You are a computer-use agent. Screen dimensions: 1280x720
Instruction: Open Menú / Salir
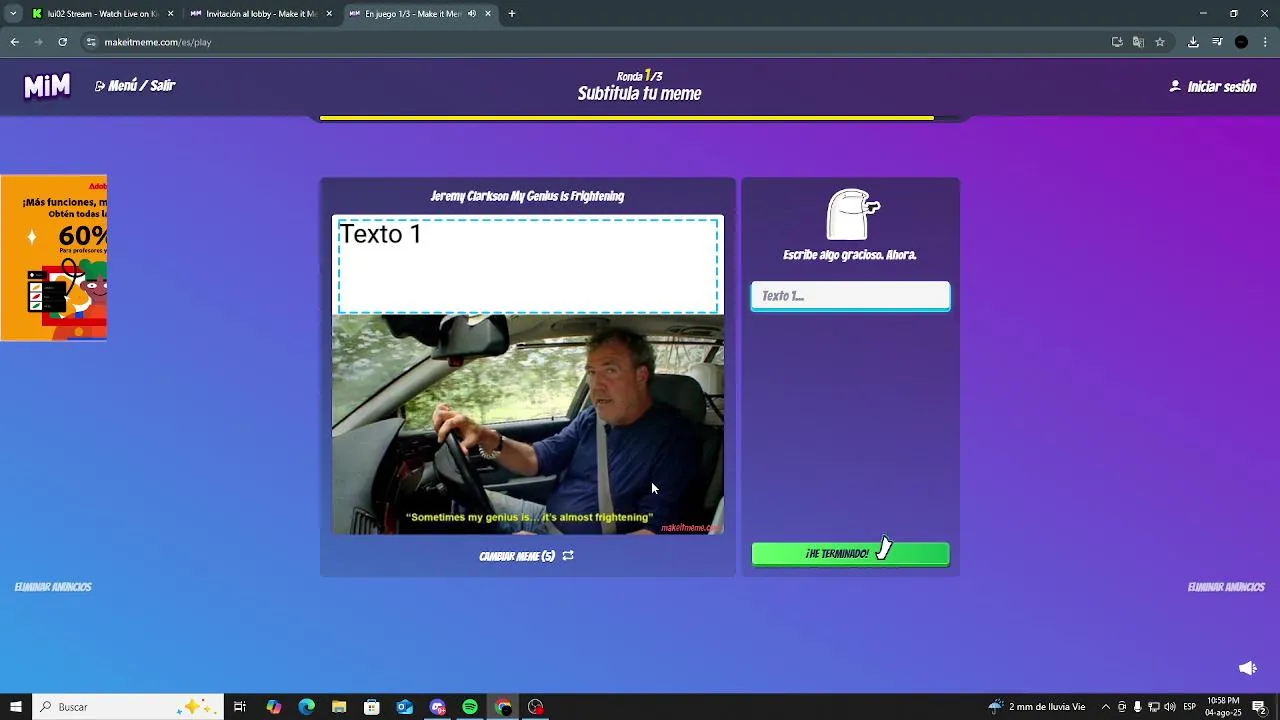[135, 86]
